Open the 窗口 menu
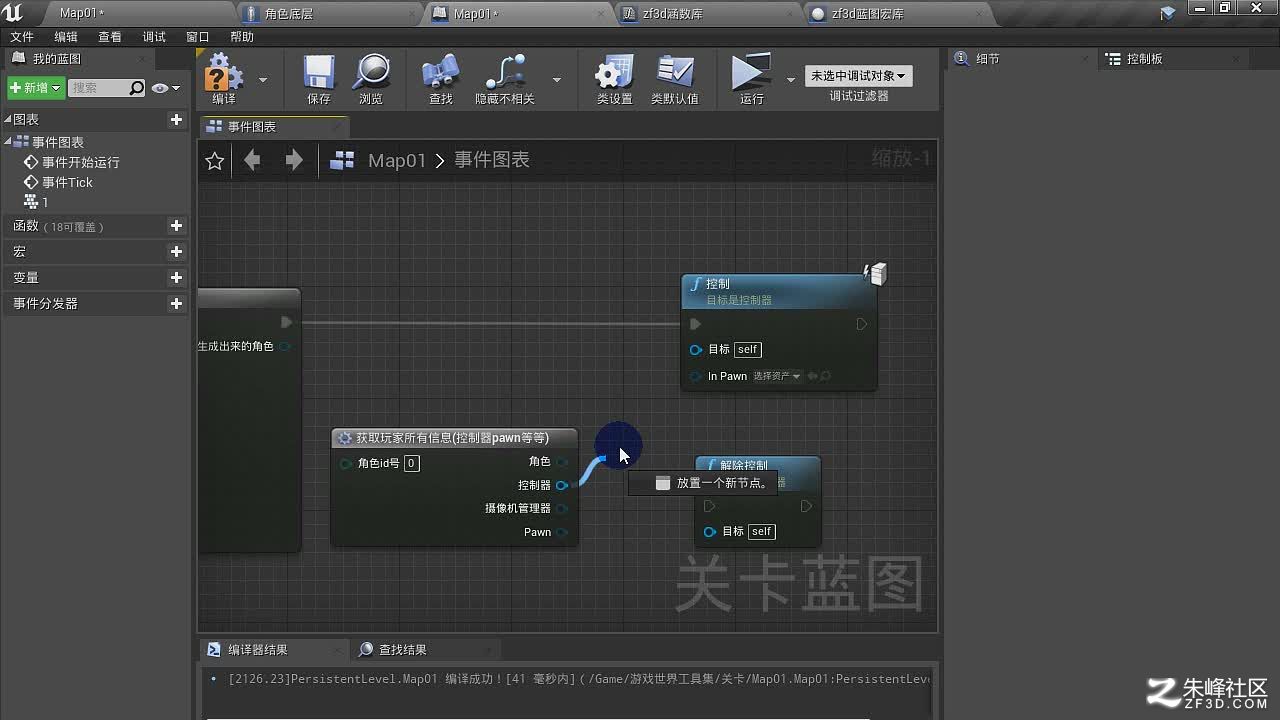The width and height of the screenshot is (1280, 720). click(x=198, y=37)
